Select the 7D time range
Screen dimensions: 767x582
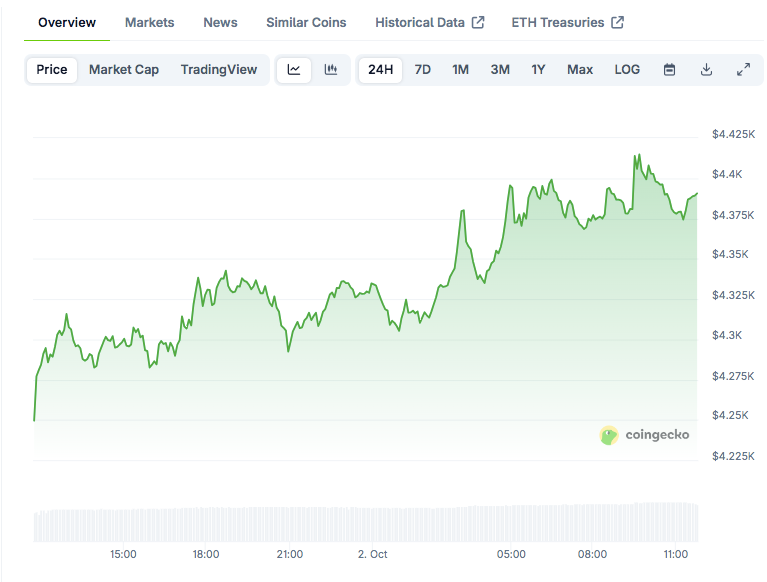[423, 70]
